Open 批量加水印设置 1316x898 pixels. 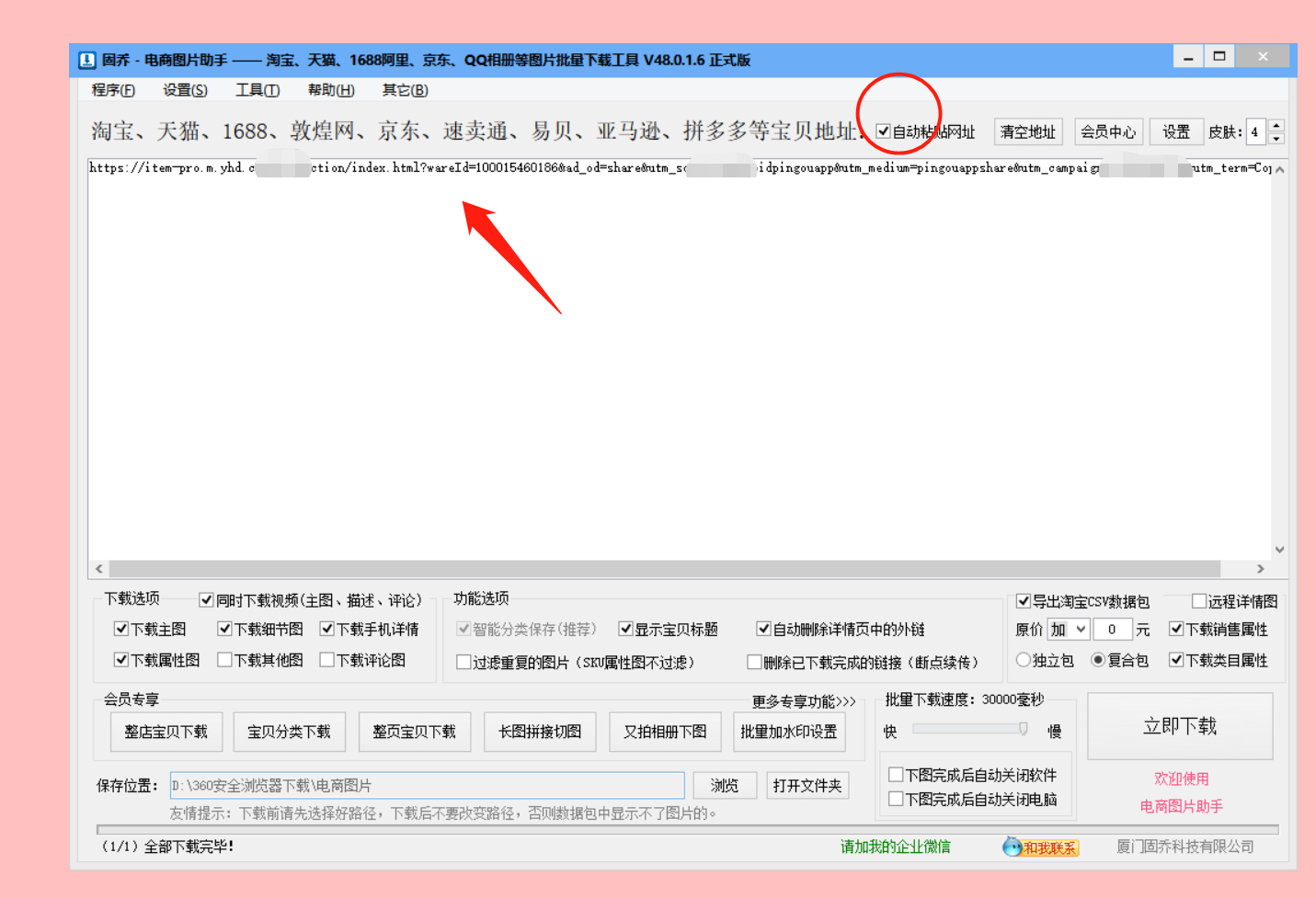pyautogui.click(x=789, y=732)
